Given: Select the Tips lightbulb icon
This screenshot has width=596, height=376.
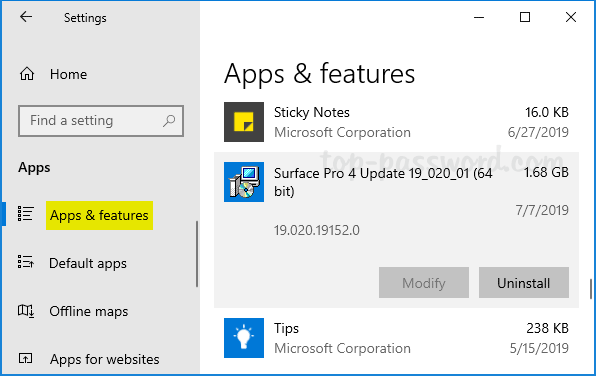Looking at the screenshot, I should click(244, 338).
